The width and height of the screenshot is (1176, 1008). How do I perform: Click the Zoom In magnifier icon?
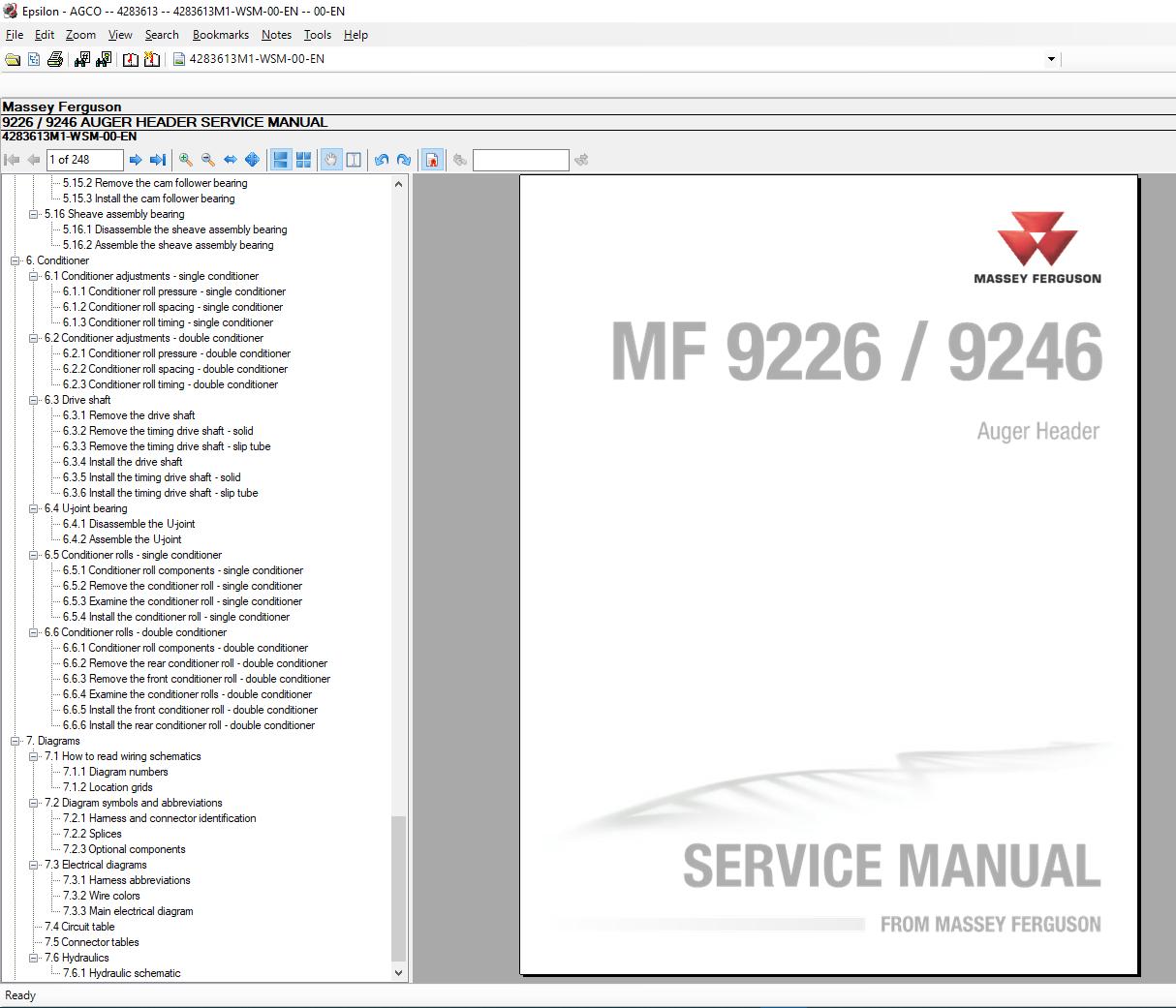click(x=184, y=160)
